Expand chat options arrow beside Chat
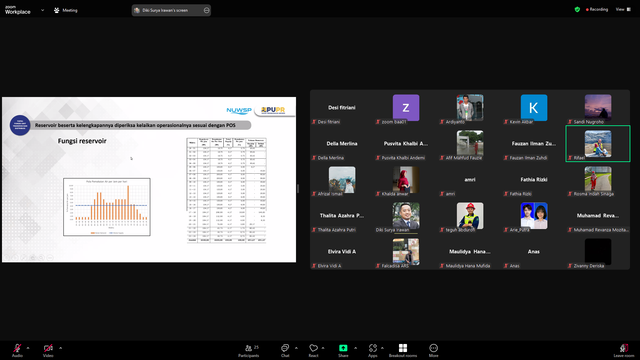Image resolution: width=640 pixels, height=360 pixels. [x=296, y=348]
